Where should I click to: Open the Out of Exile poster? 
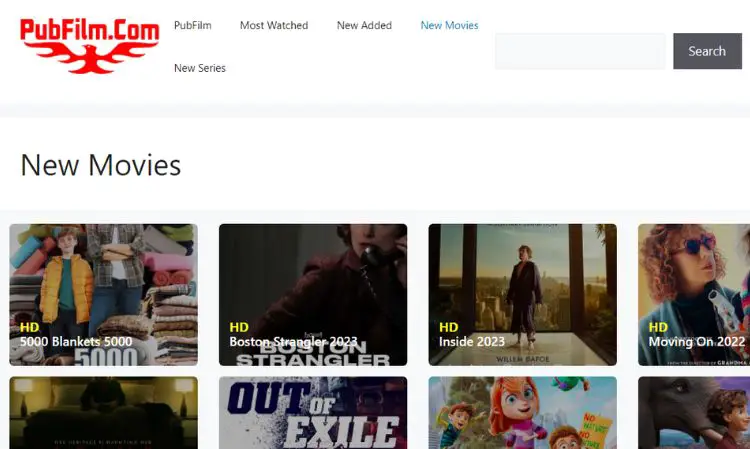(313, 413)
